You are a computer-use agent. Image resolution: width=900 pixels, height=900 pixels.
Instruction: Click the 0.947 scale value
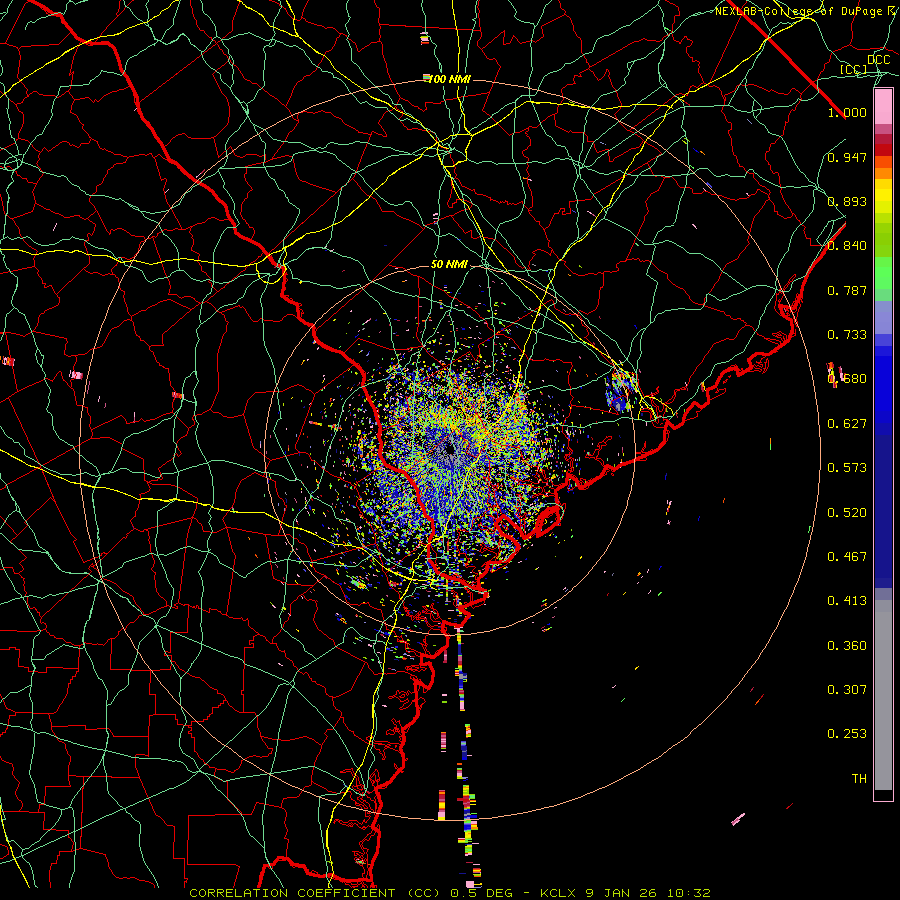click(x=847, y=157)
